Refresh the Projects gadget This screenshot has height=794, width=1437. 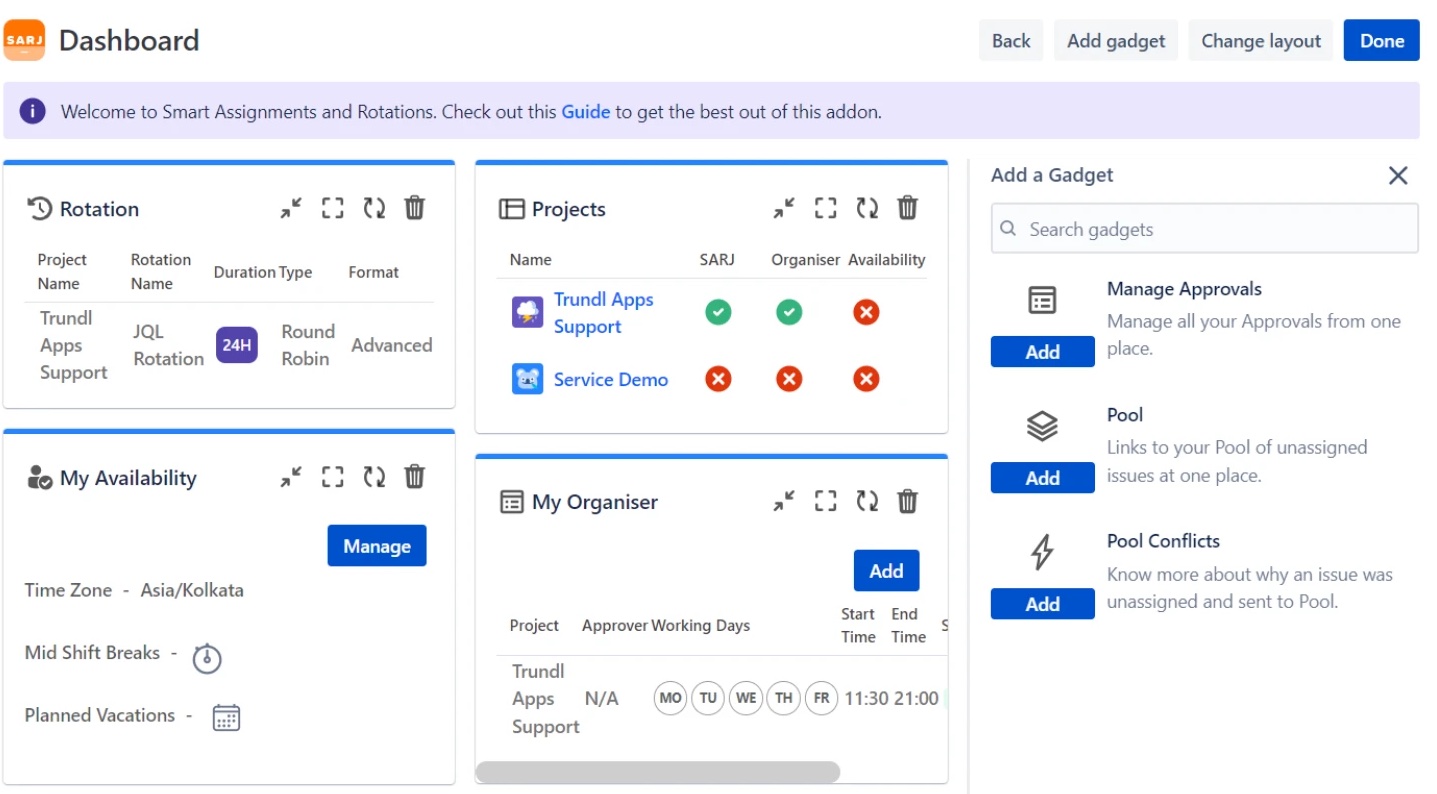pyautogui.click(x=867, y=208)
